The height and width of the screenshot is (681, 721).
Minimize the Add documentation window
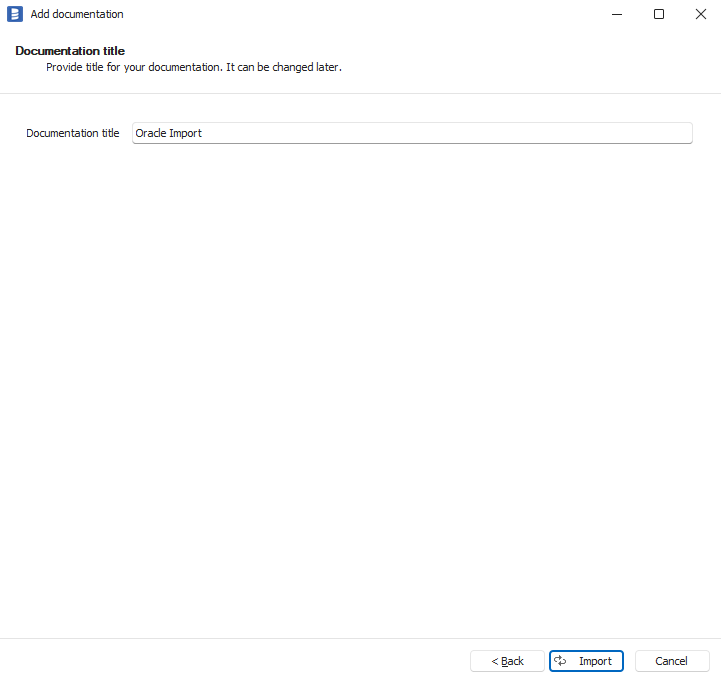(x=613, y=14)
